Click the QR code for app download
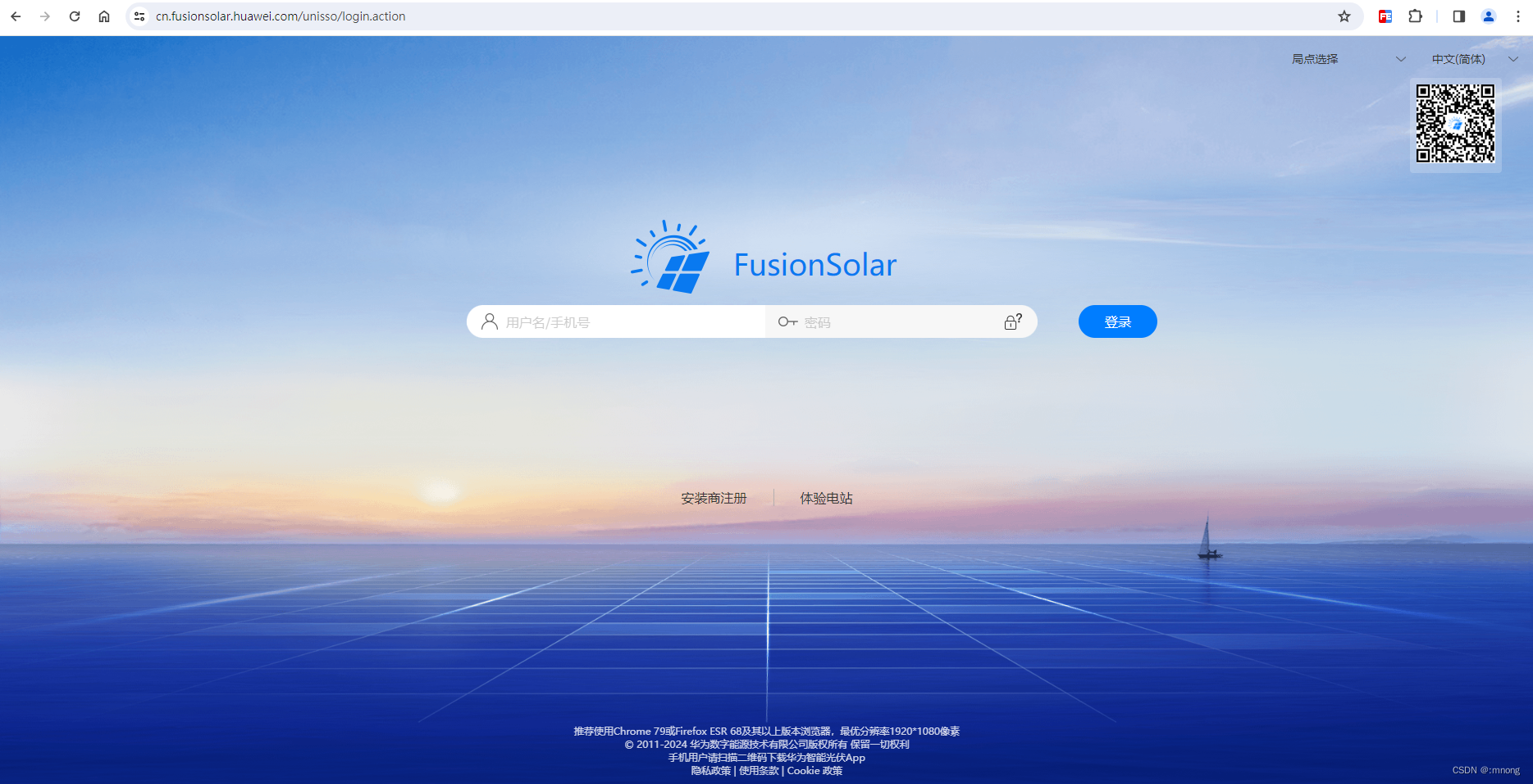The width and height of the screenshot is (1533, 784). click(x=1456, y=124)
